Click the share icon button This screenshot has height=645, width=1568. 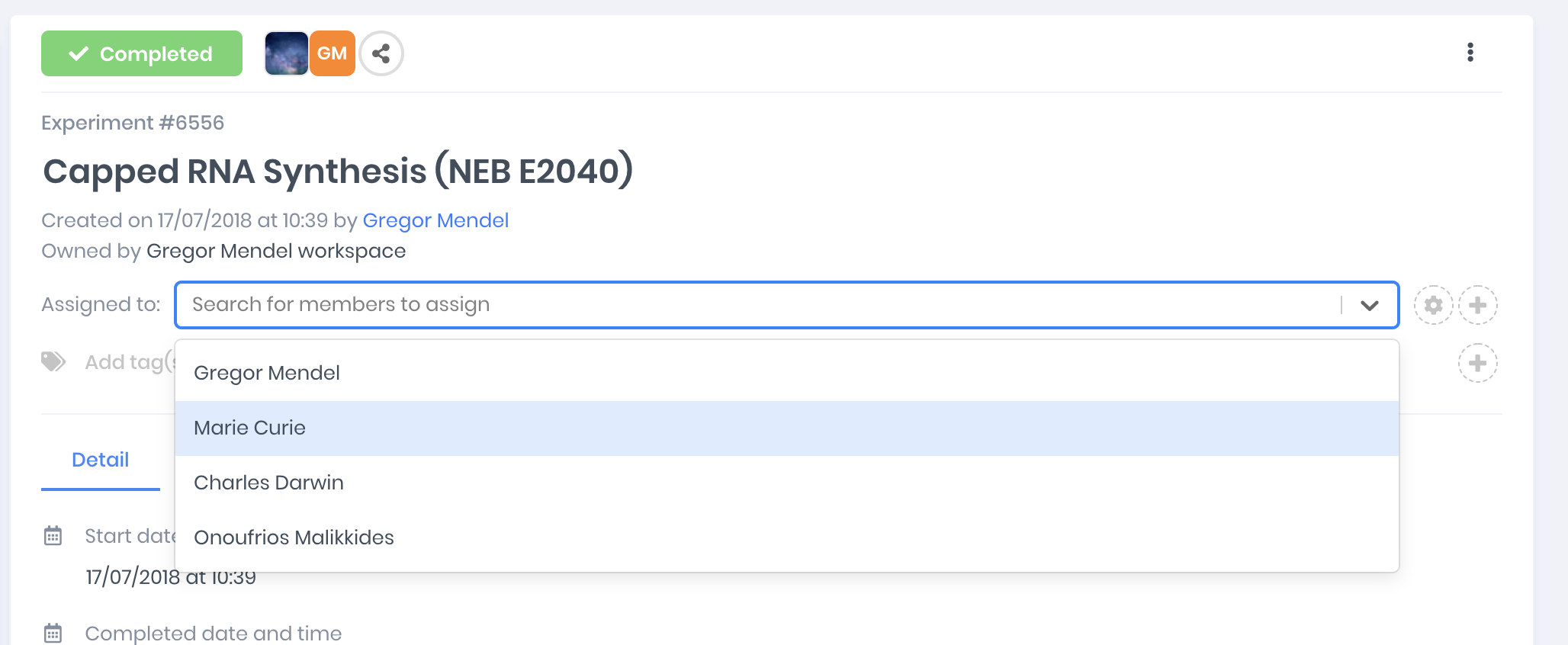coord(381,53)
